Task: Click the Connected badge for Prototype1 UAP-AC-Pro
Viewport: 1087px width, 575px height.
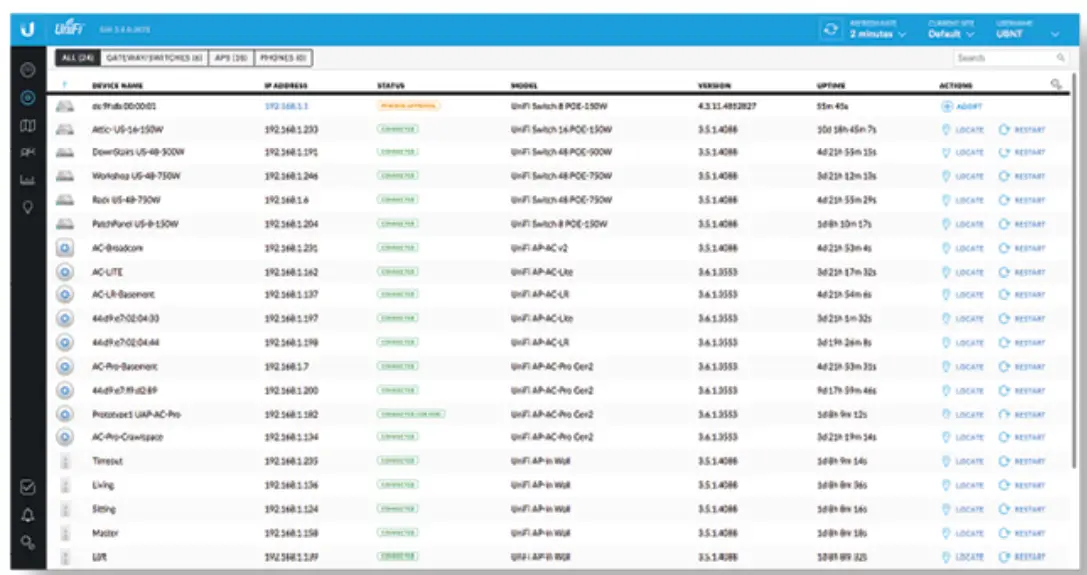Action: click(410, 414)
